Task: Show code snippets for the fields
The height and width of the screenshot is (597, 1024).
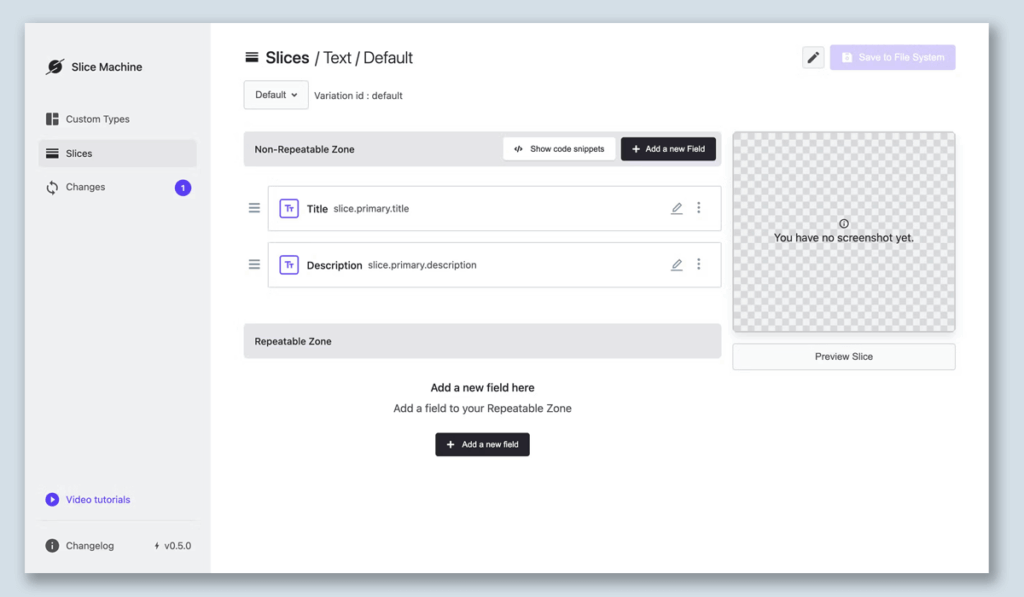Action: point(559,149)
